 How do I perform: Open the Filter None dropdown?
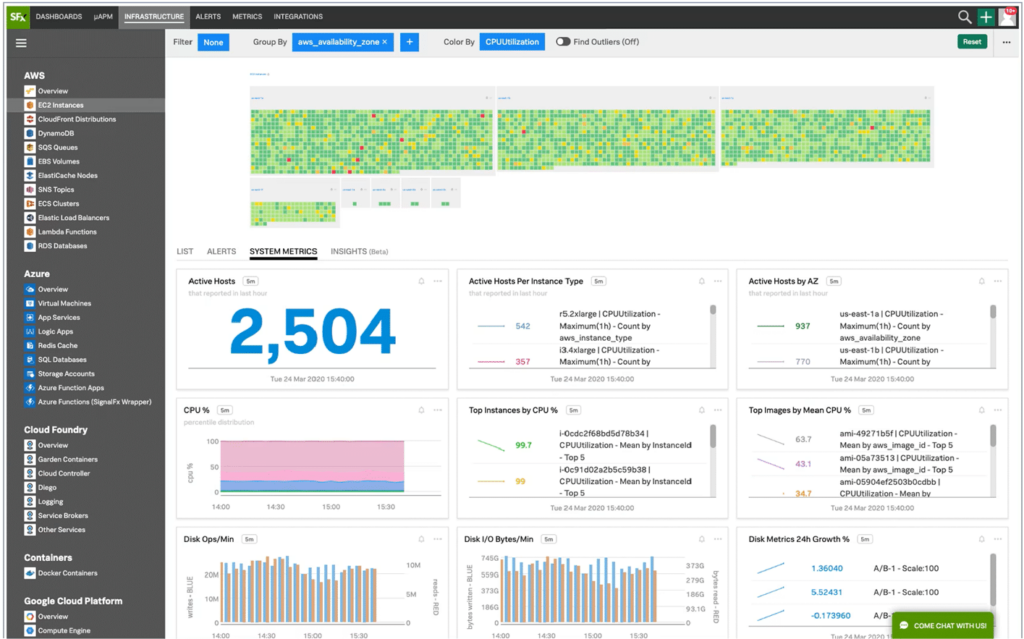click(x=211, y=41)
